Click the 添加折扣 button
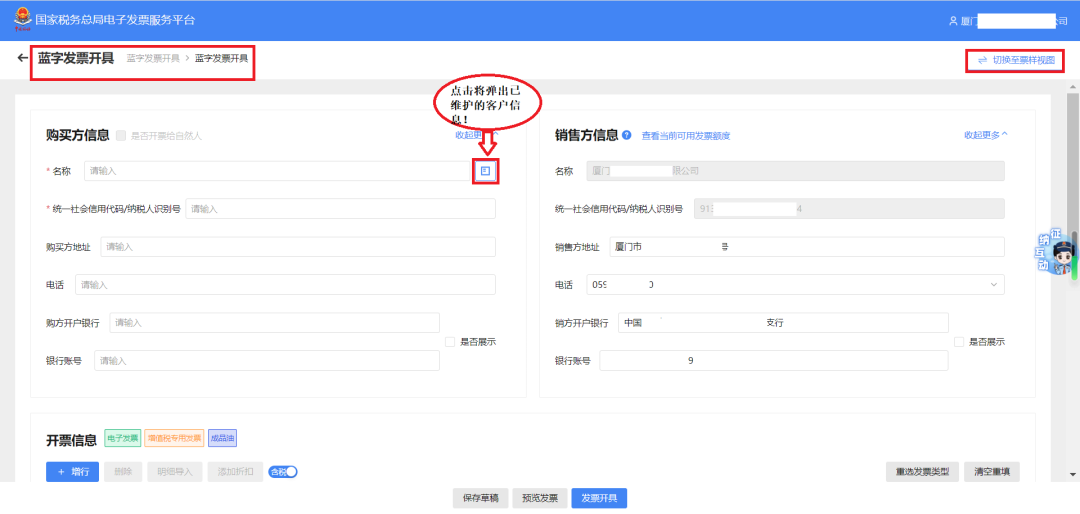The height and width of the screenshot is (514, 1080). 236,472
